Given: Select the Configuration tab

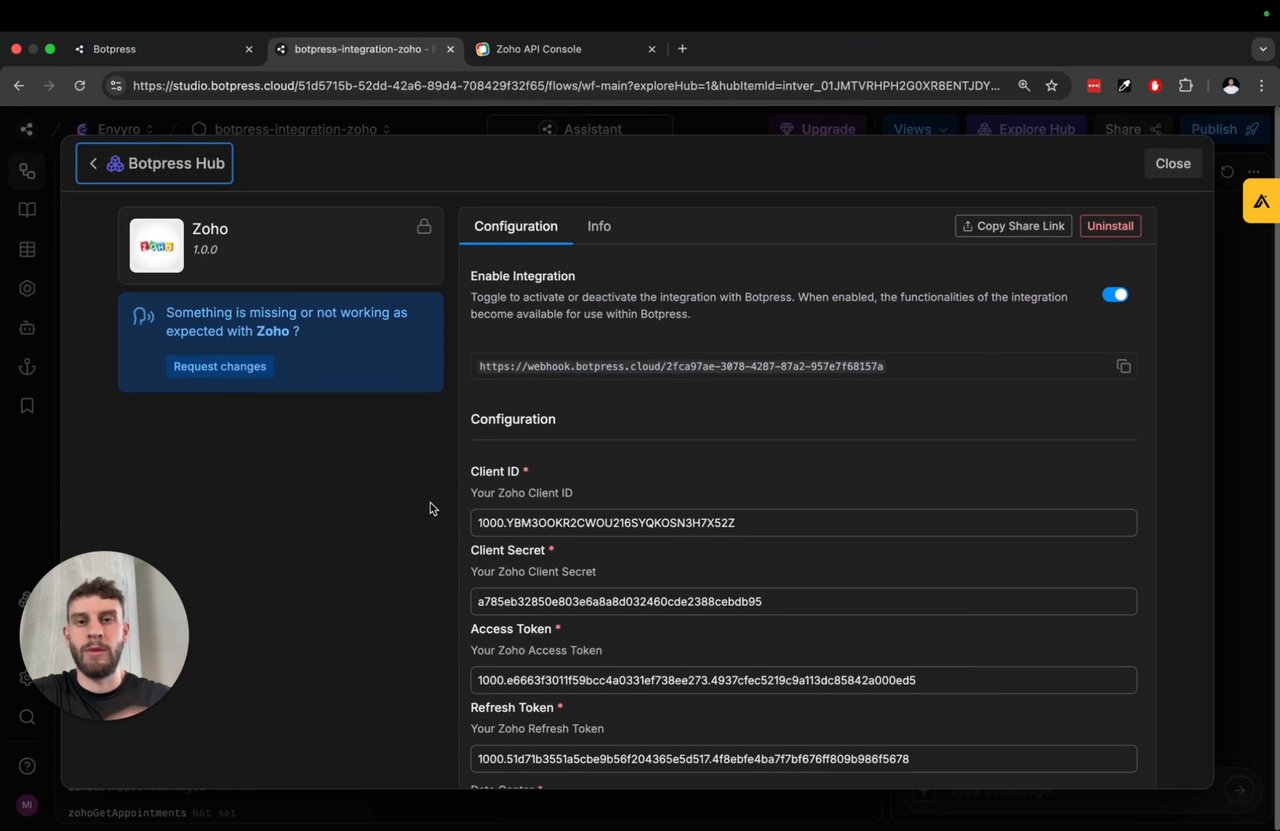Looking at the screenshot, I should pos(516,226).
